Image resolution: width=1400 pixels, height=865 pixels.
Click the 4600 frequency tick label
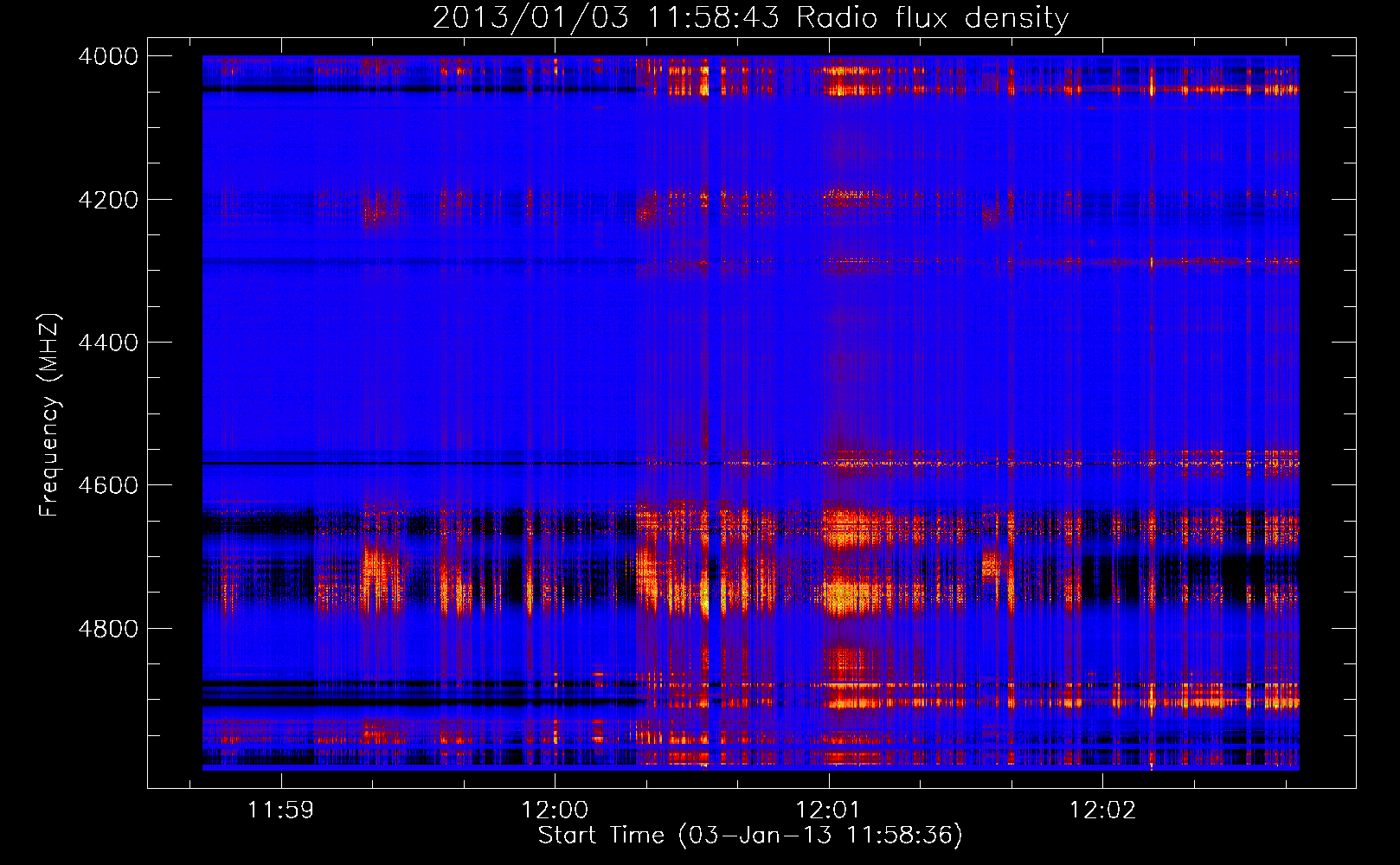(x=108, y=485)
